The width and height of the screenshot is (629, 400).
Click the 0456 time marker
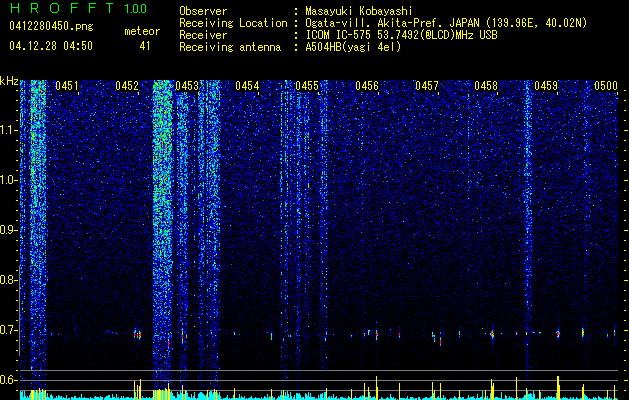click(367, 86)
